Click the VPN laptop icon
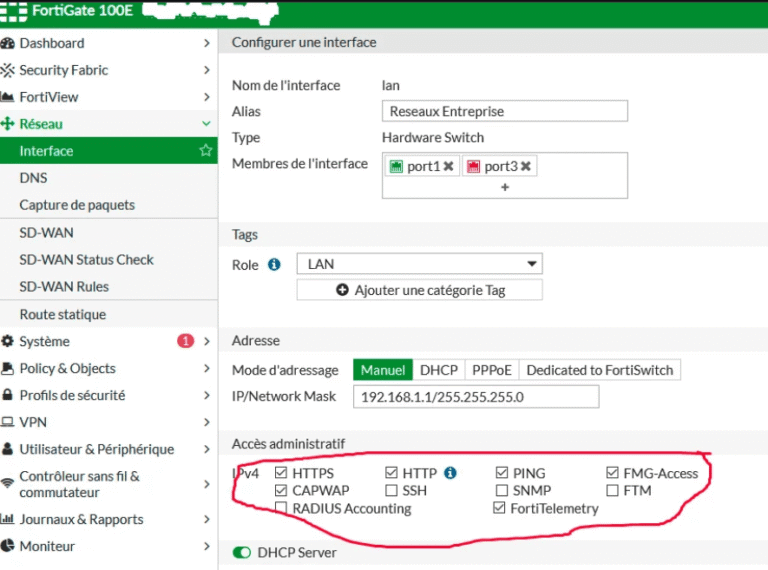 click(7, 422)
